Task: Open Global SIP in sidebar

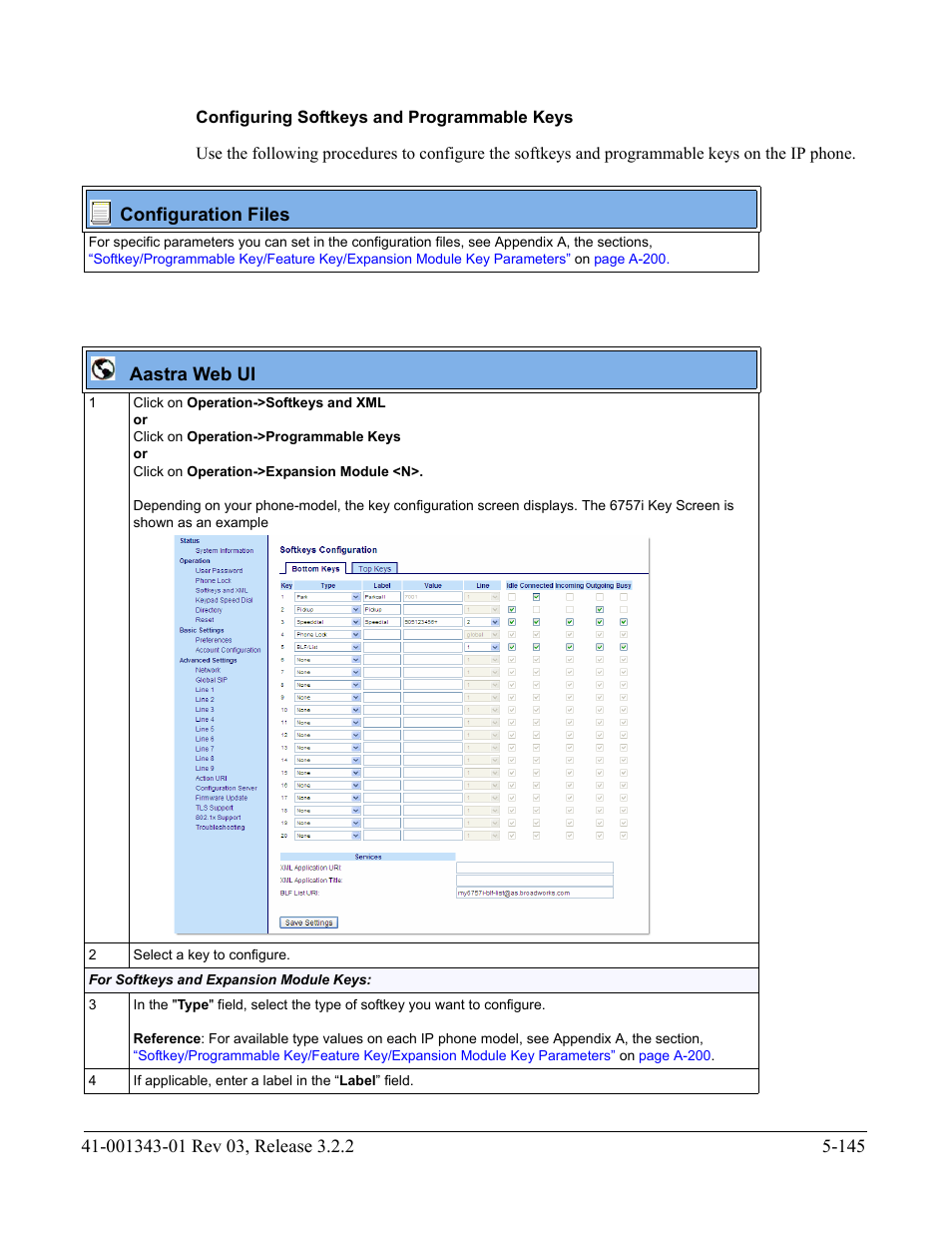Action: tap(212, 680)
